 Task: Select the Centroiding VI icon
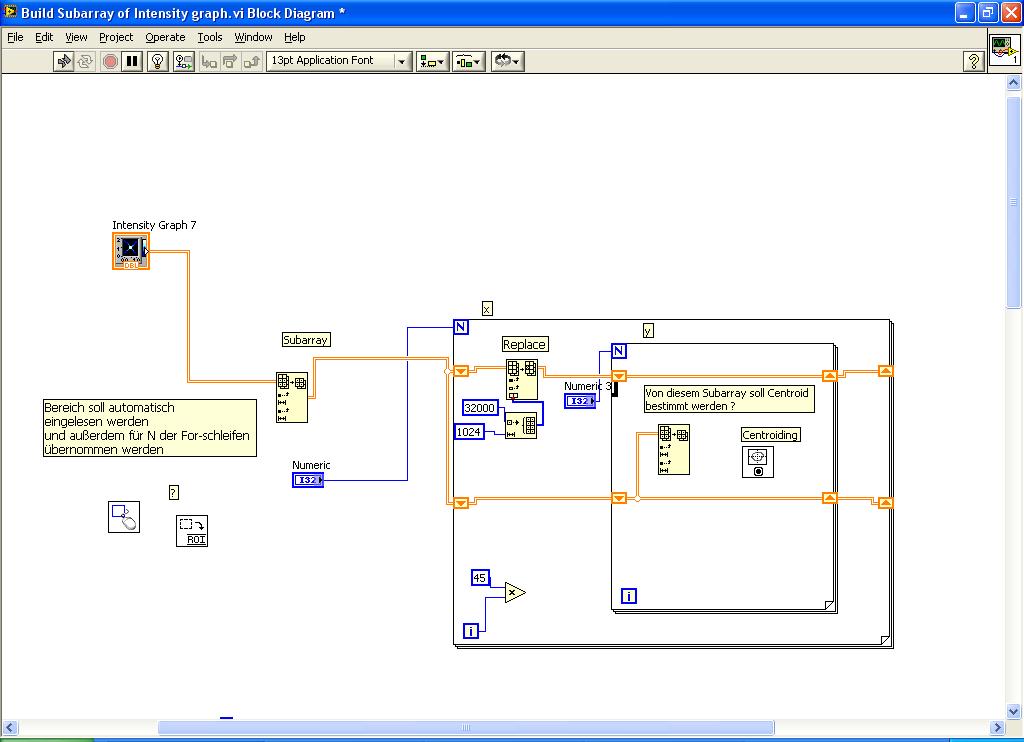(757, 461)
